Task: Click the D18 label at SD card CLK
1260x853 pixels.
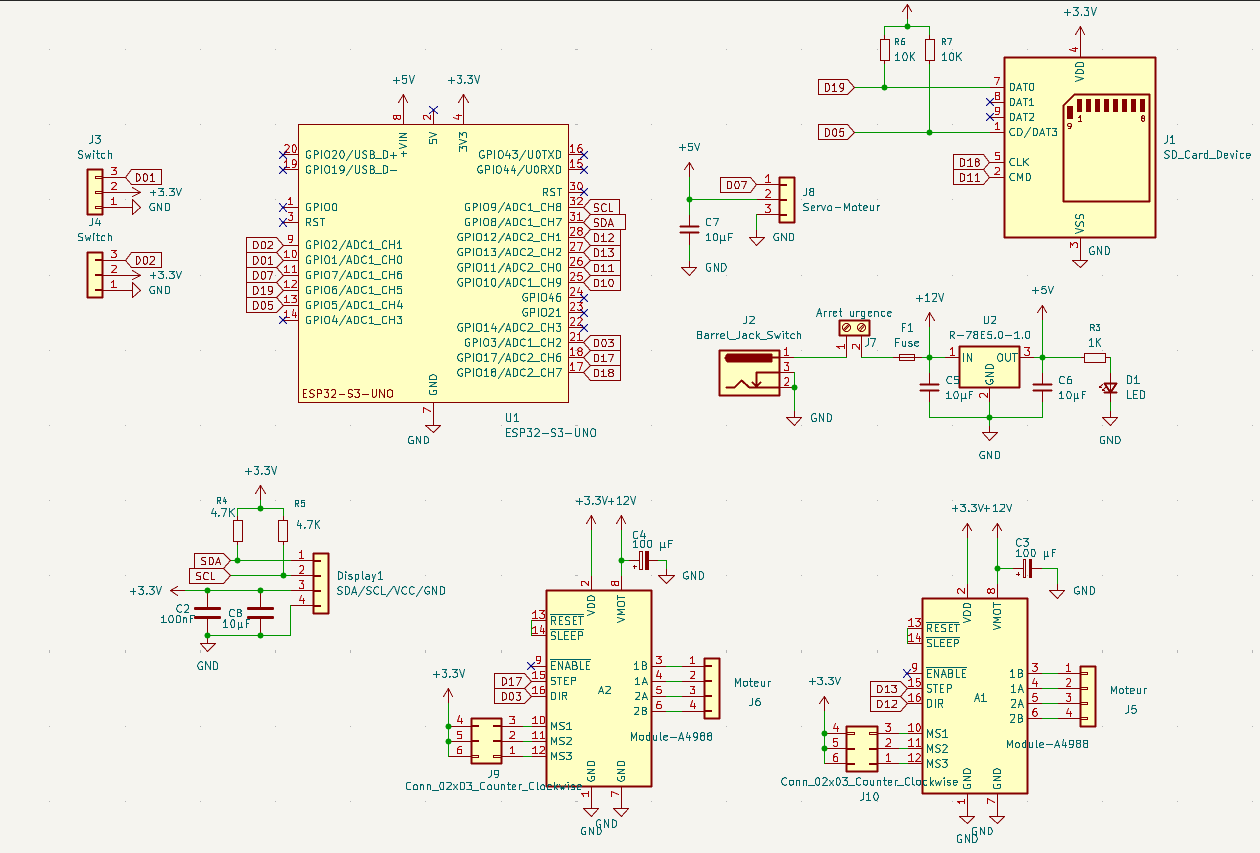Action: (970, 162)
